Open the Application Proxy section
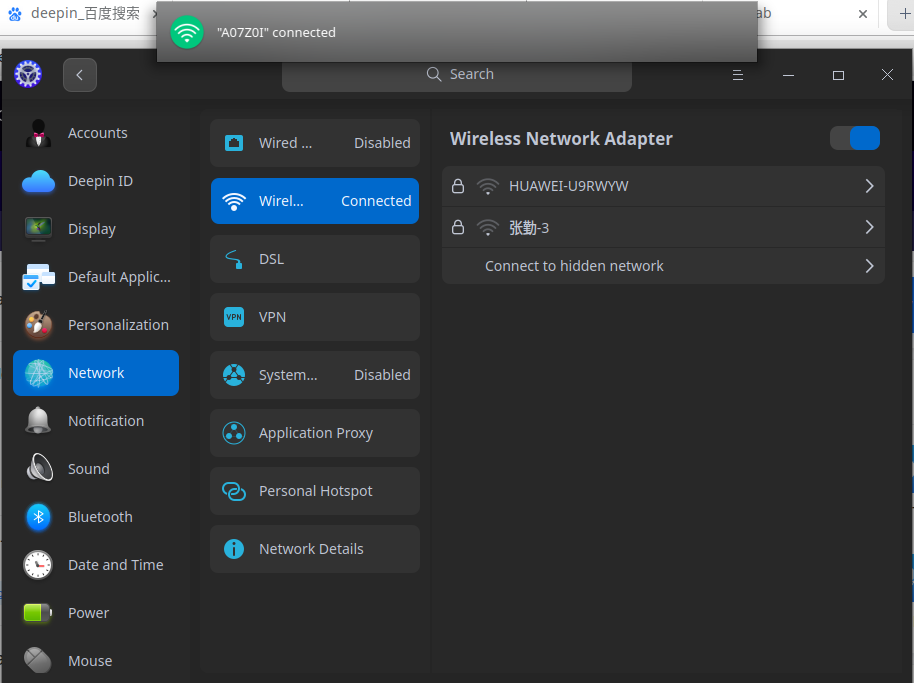Screen dimensions: 914x683 [315, 433]
